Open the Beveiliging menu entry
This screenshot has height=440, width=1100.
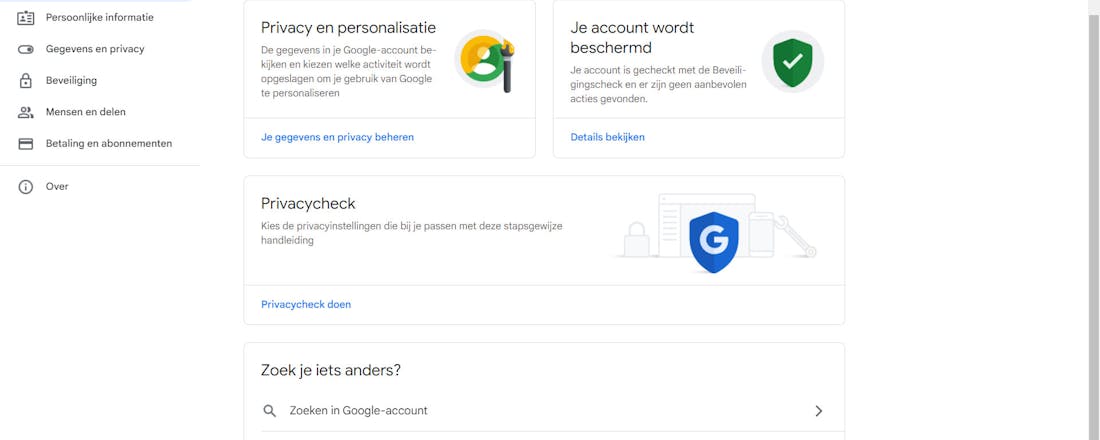pos(71,81)
